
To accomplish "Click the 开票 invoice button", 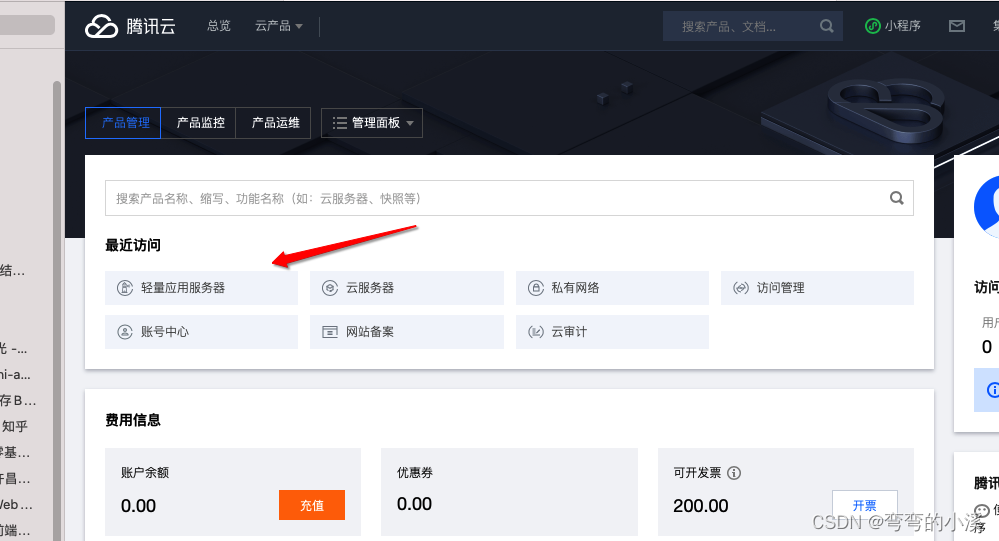I will [x=865, y=505].
